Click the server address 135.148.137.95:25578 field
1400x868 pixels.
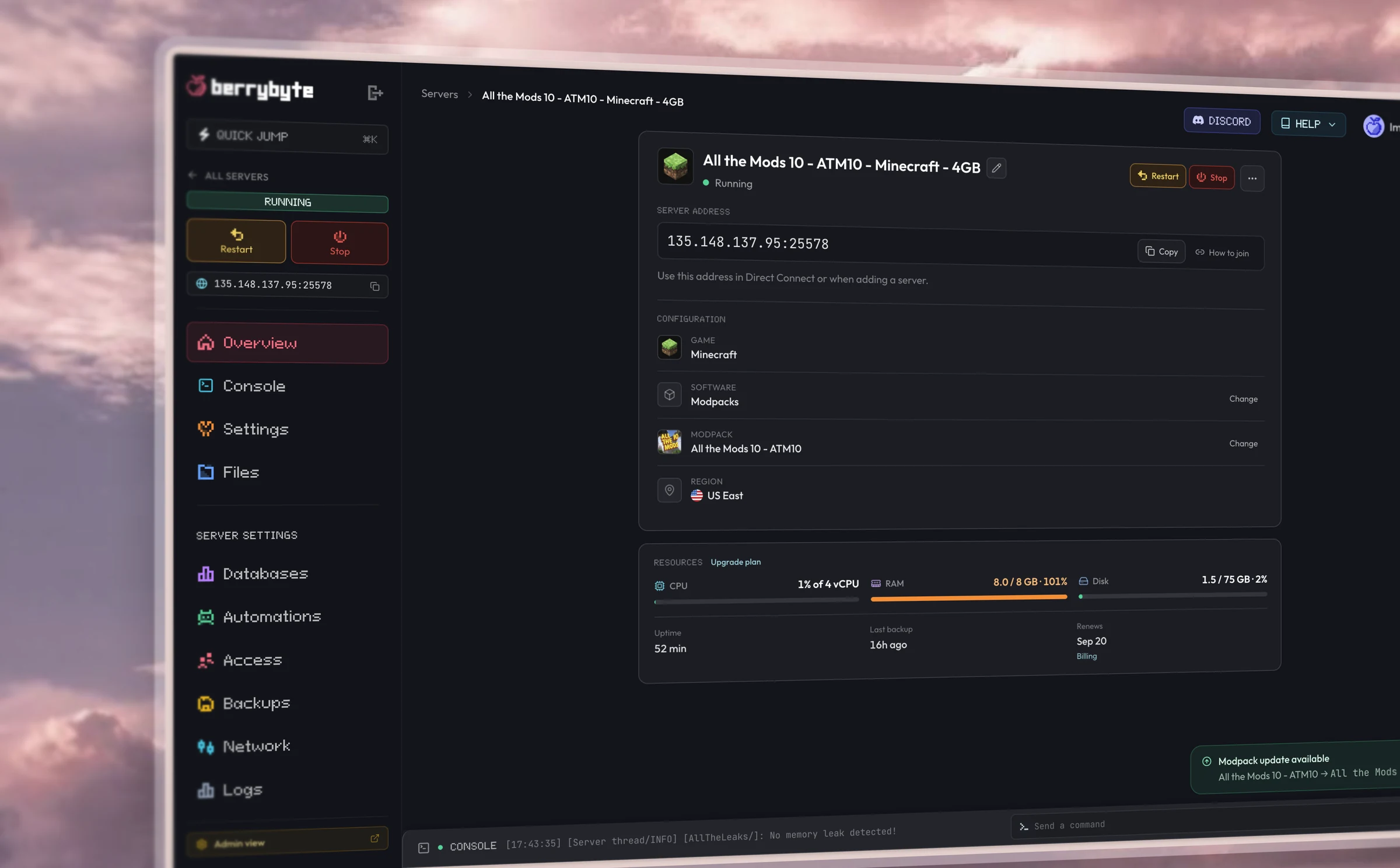coord(960,247)
